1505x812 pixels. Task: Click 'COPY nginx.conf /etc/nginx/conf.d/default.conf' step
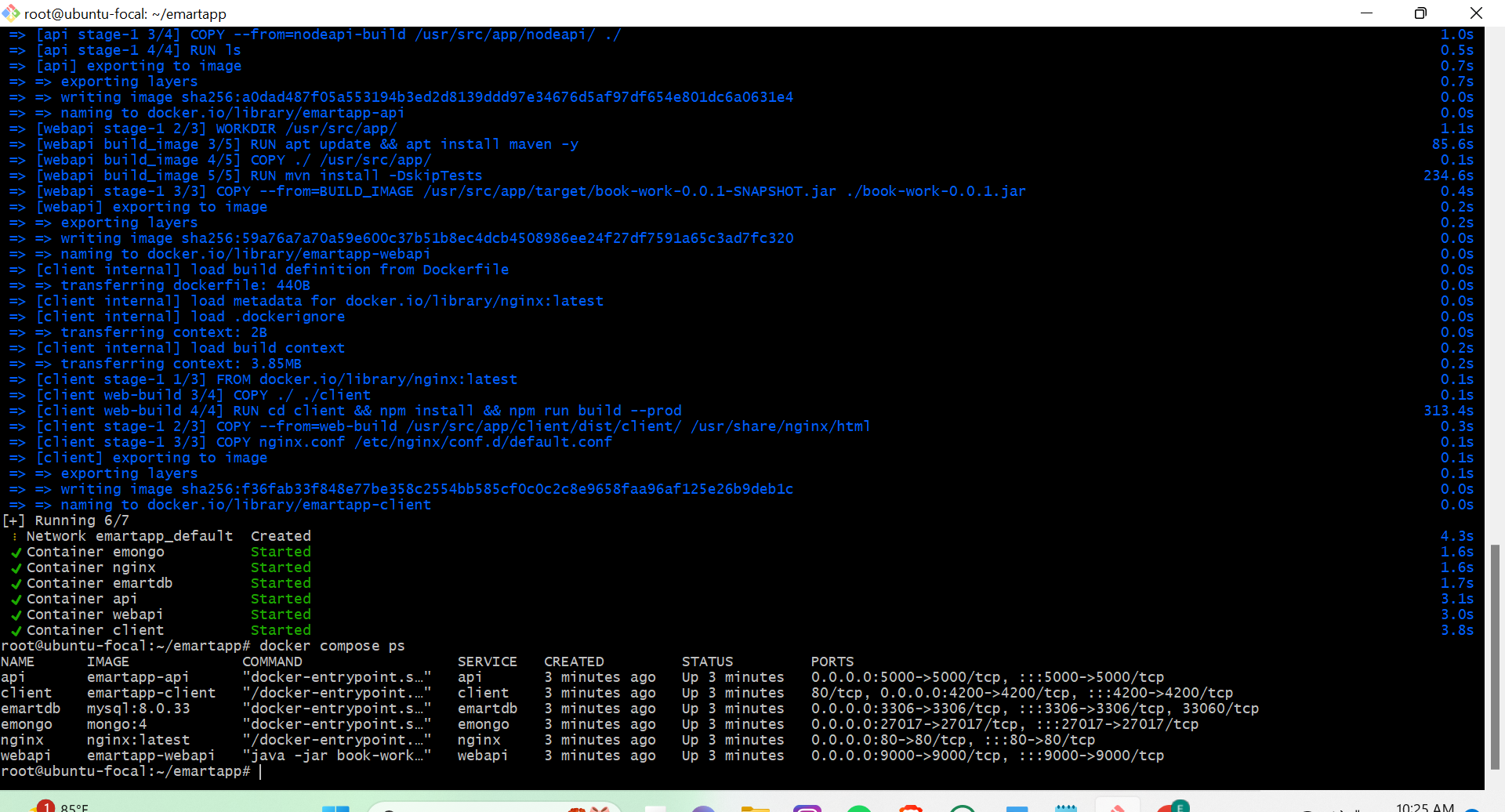tap(414, 442)
